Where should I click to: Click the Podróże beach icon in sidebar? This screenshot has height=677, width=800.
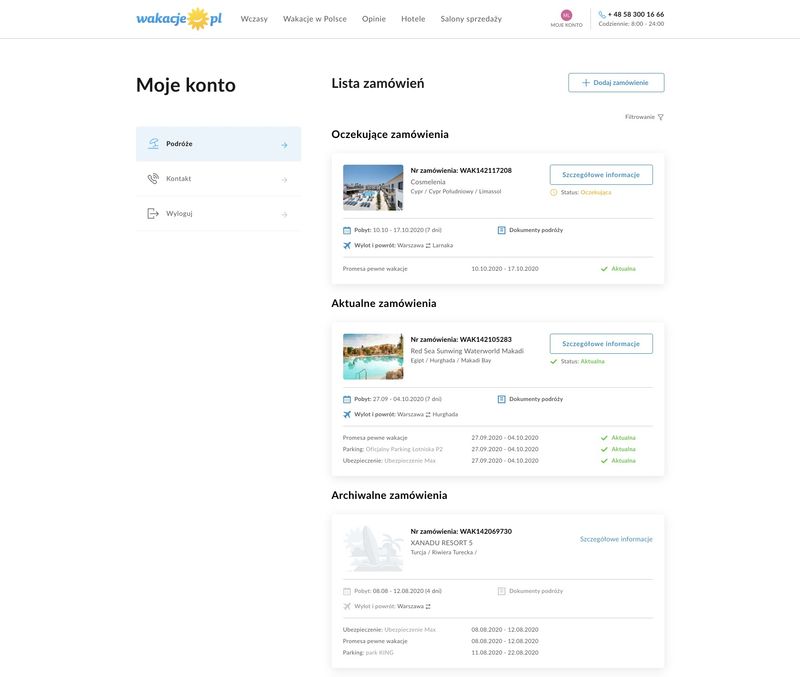click(x=153, y=144)
